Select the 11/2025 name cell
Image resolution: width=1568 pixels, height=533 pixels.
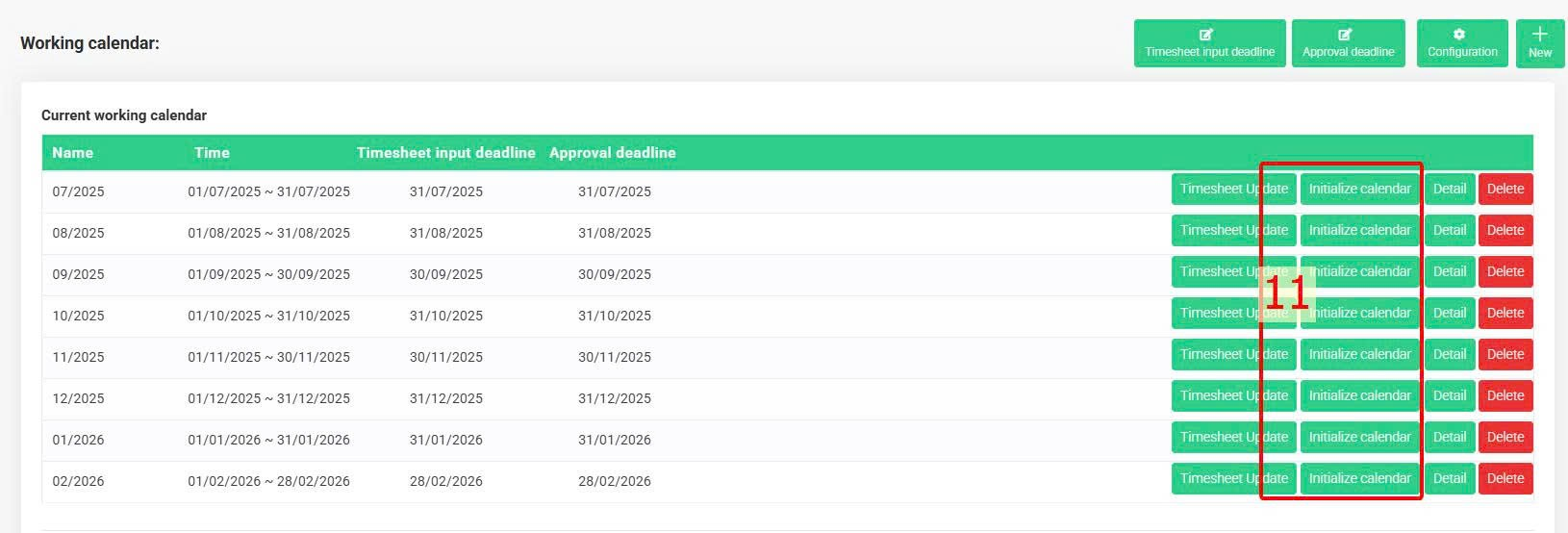coord(78,357)
